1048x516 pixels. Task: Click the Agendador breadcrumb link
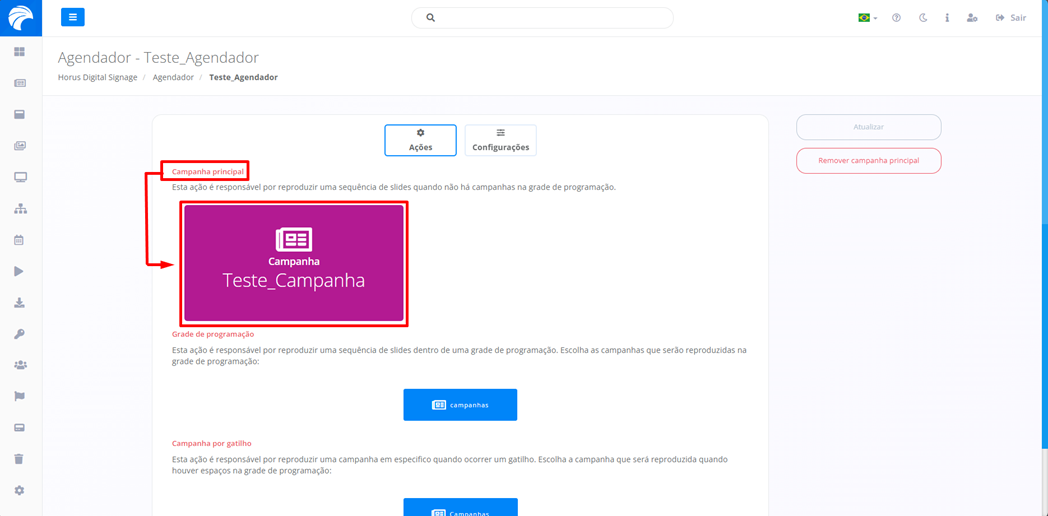point(173,77)
